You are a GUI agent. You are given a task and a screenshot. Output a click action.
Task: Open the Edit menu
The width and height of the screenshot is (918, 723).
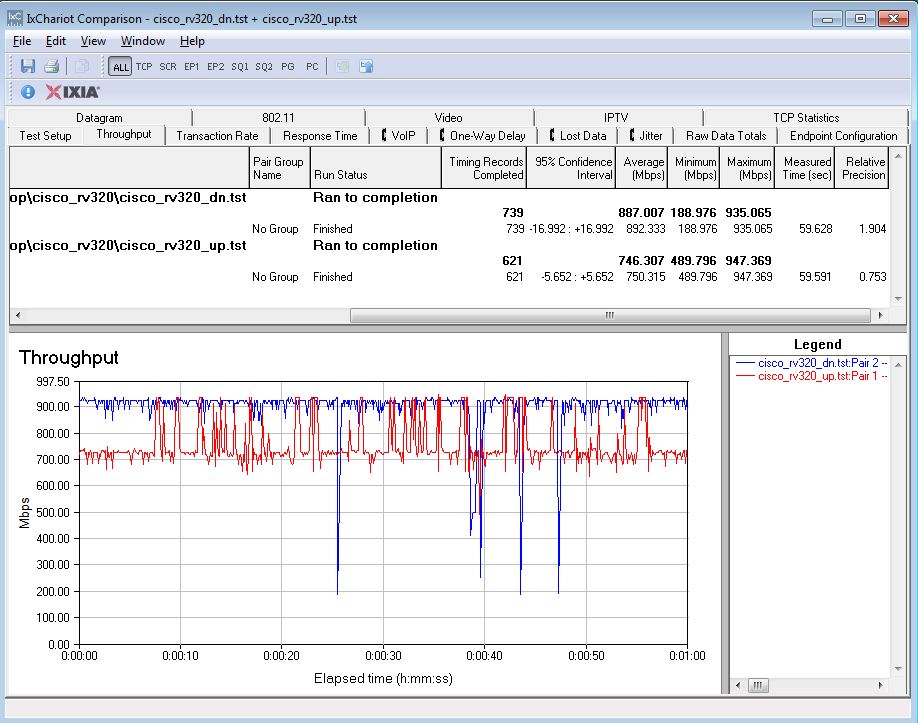56,41
